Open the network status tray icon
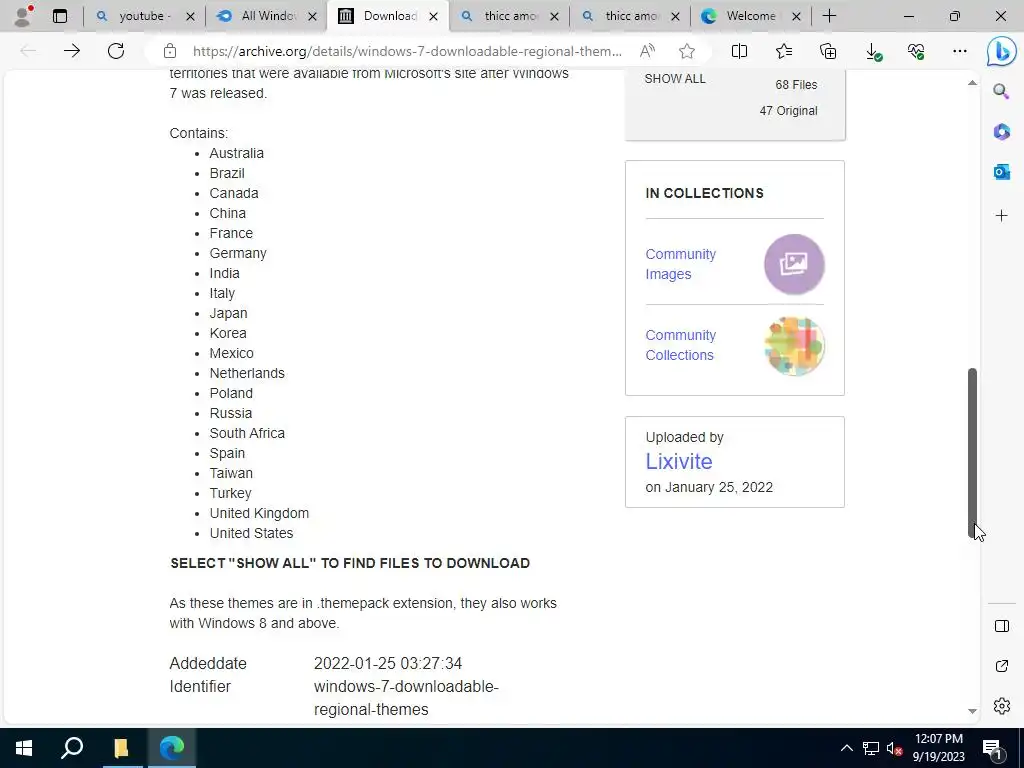 pos(871,748)
